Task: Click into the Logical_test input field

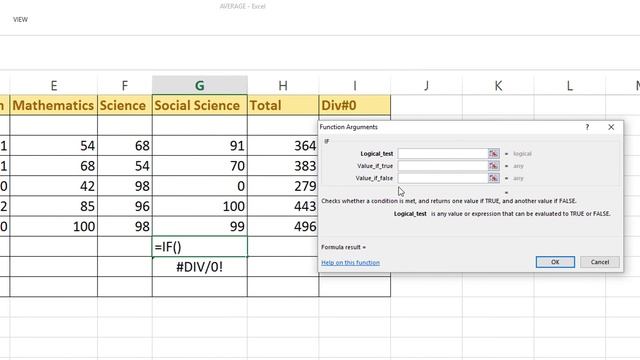Action: coord(443,153)
